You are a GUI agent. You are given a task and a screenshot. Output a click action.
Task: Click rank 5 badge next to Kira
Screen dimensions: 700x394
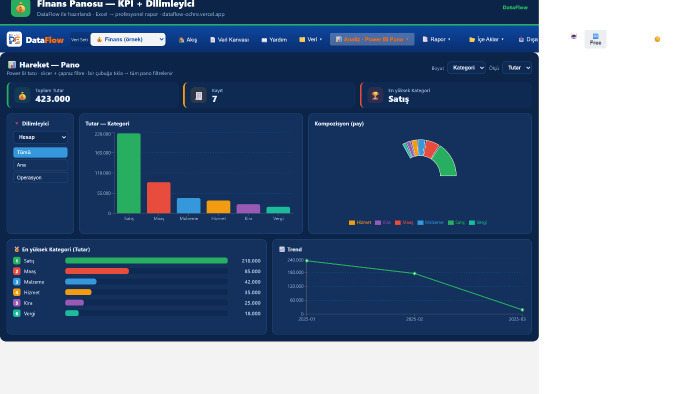(17, 303)
